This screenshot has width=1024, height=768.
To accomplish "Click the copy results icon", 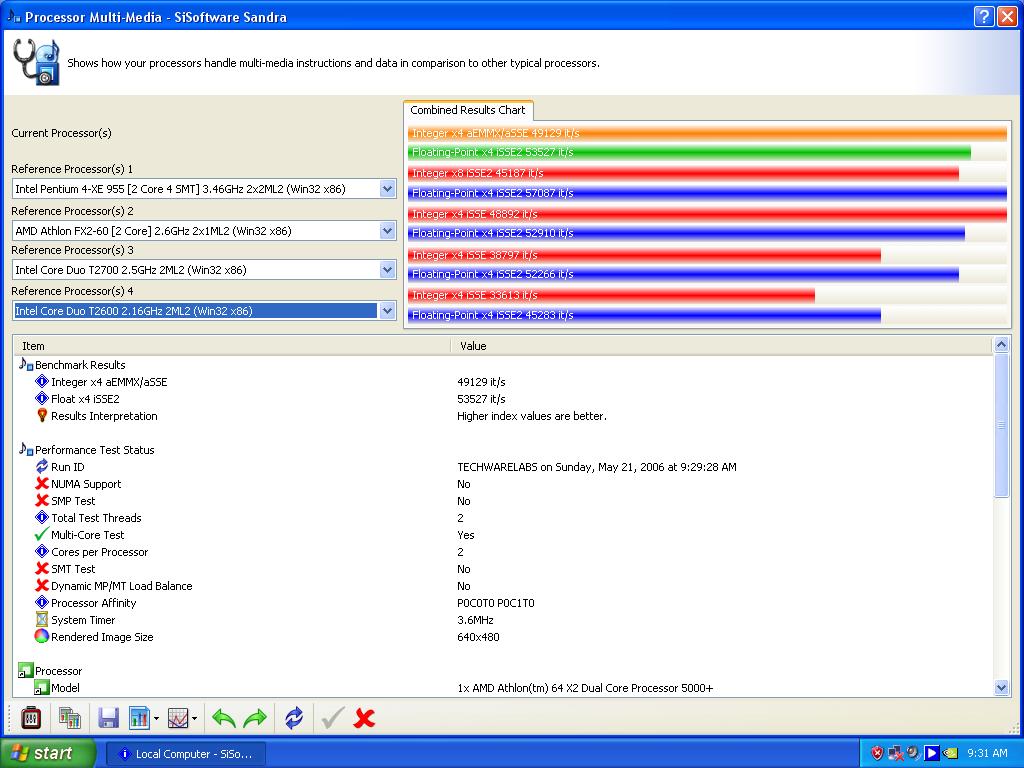I will coord(70,718).
